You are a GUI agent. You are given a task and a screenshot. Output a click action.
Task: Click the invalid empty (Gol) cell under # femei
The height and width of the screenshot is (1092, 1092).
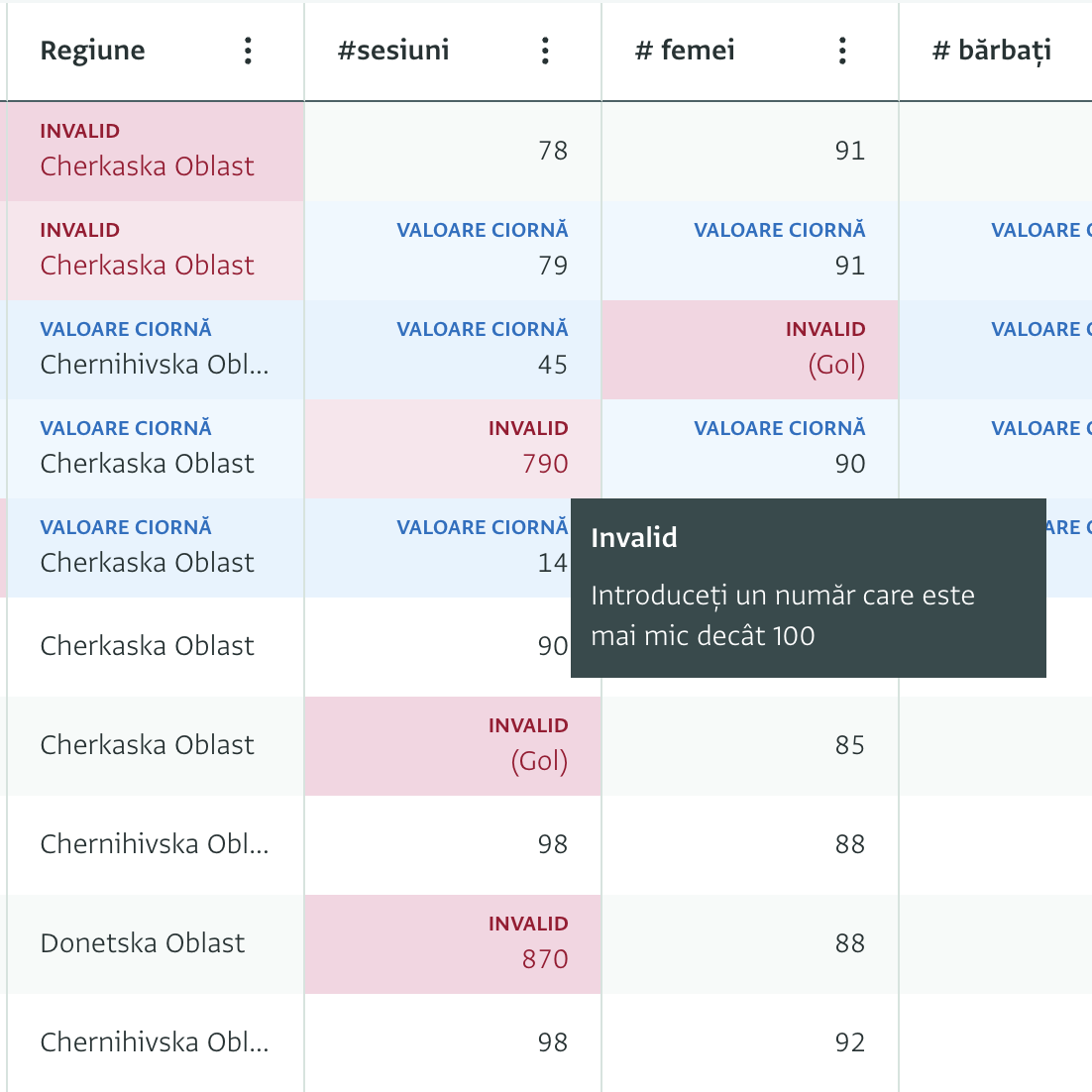[x=750, y=350]
